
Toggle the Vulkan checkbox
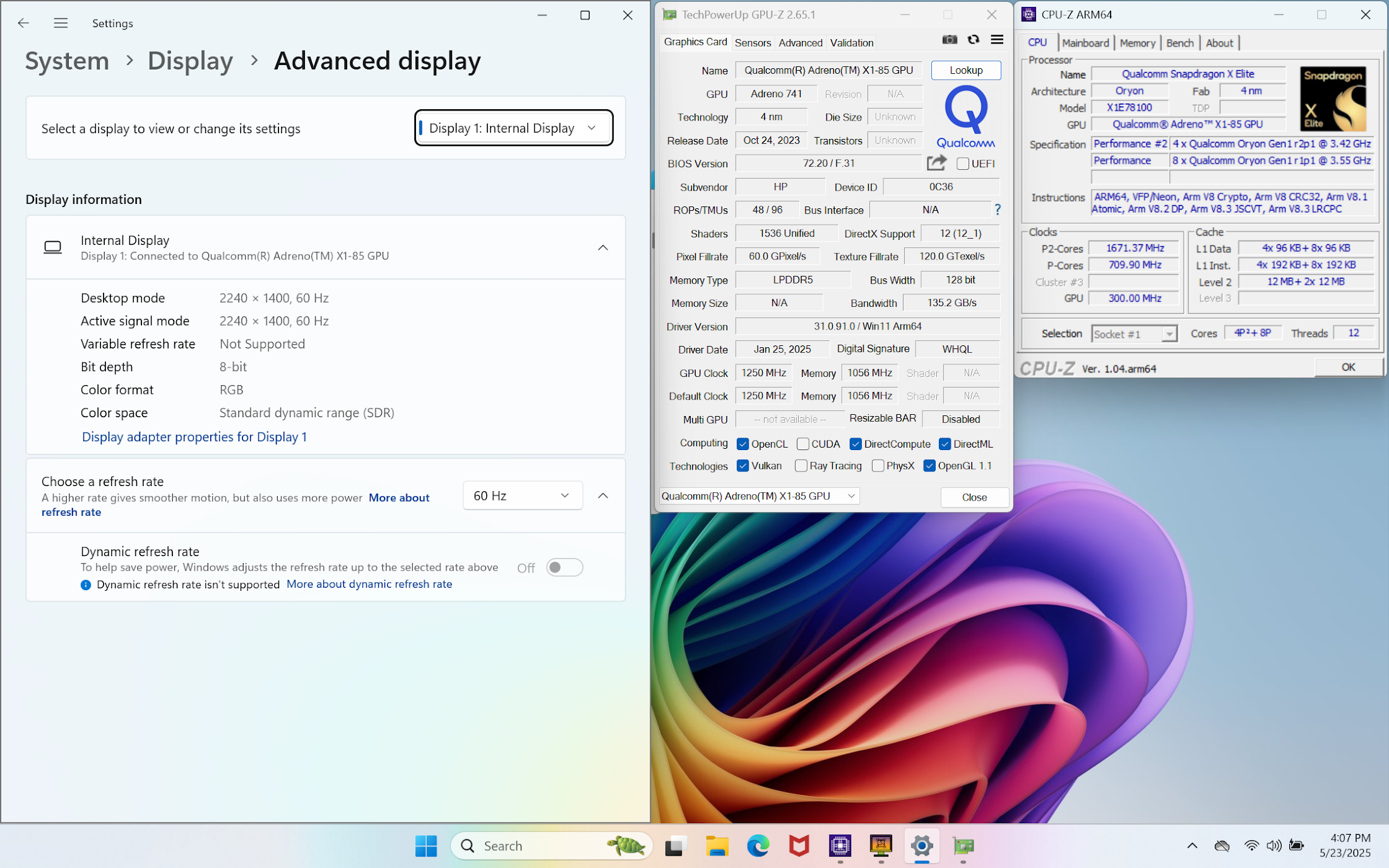point(742,466)
